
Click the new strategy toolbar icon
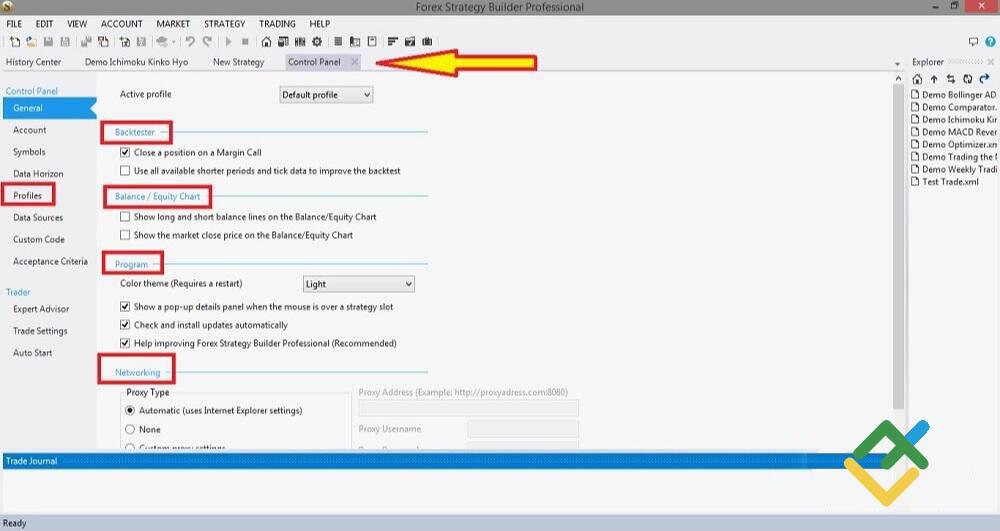click(x=15, y=42)
